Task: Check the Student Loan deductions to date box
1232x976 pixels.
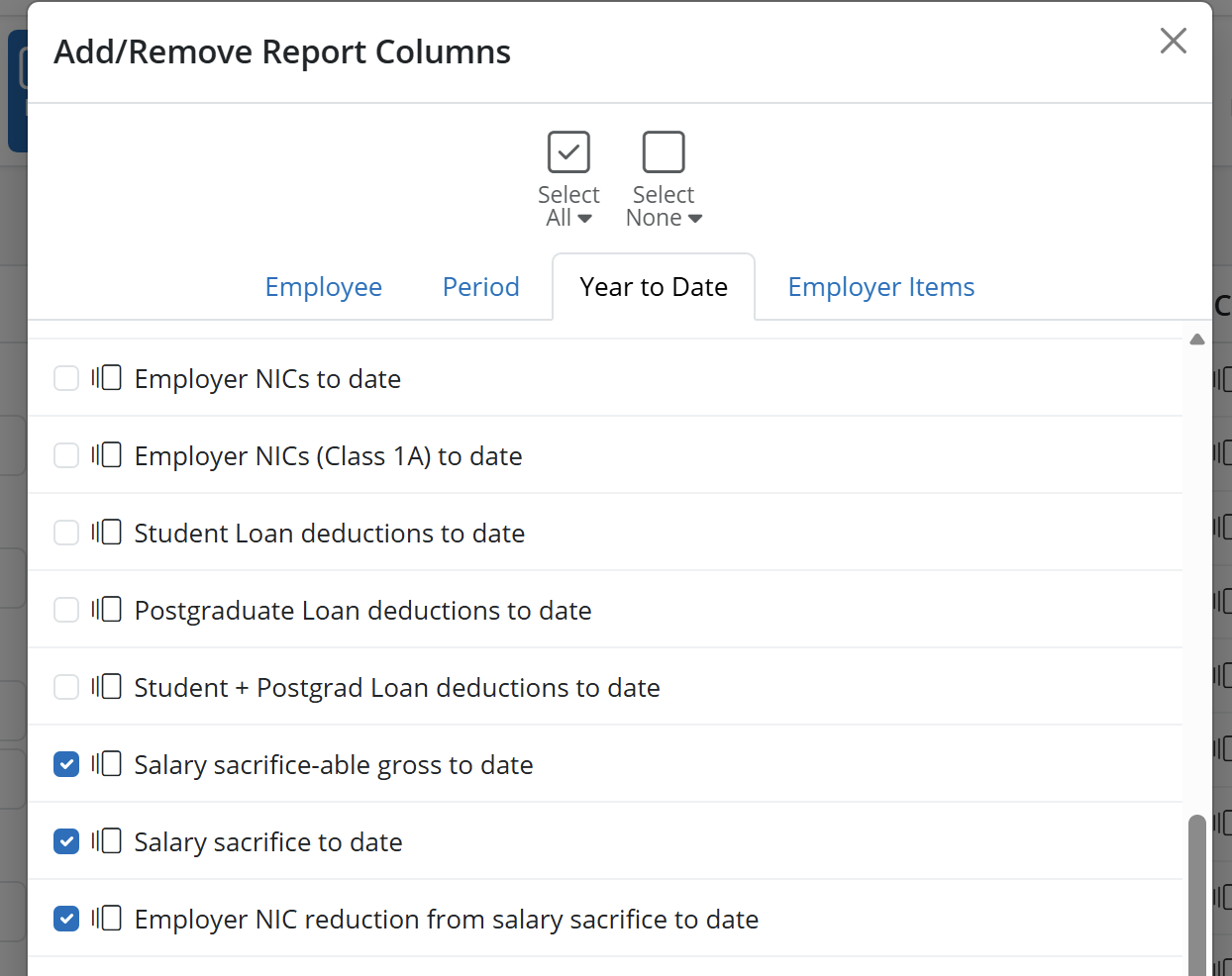Action: click(x=66, y=533)
